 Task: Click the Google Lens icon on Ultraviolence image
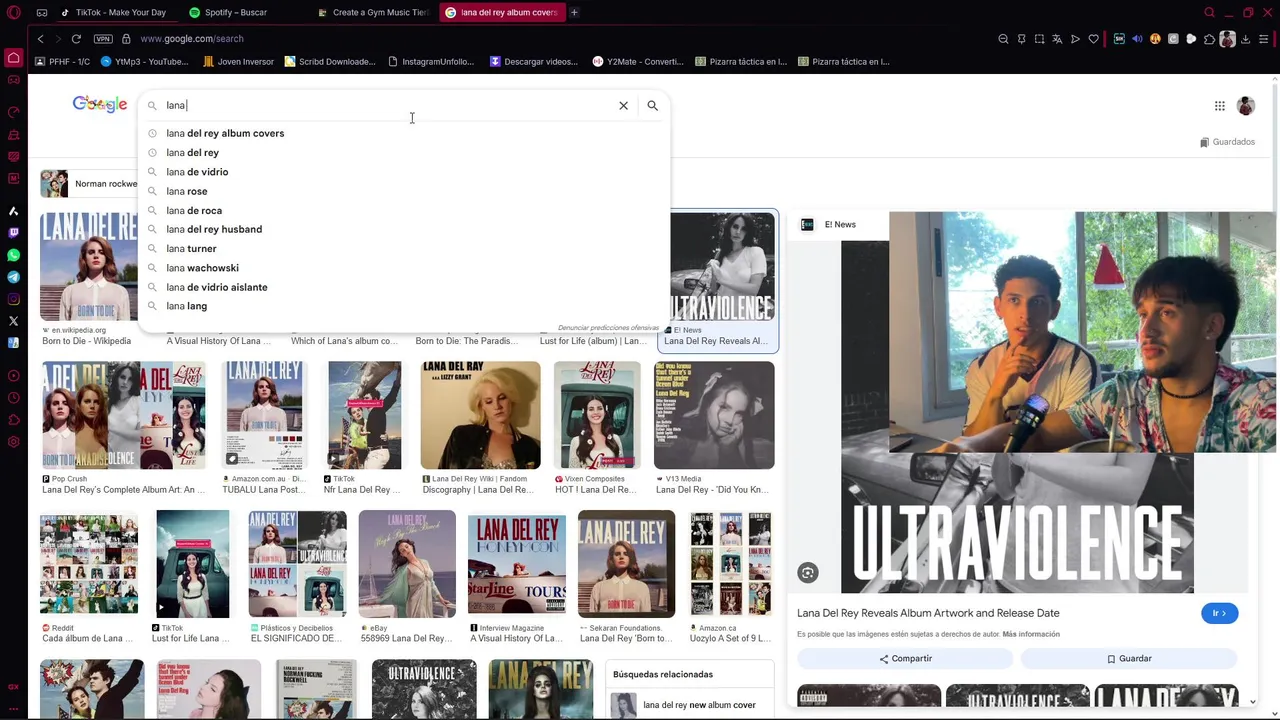tap(808, 573)
